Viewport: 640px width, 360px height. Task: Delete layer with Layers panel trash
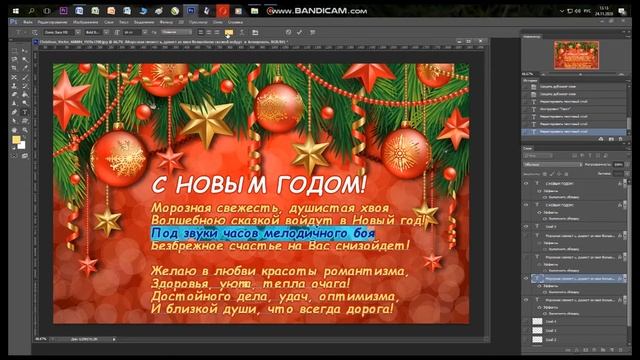point(621,350)
